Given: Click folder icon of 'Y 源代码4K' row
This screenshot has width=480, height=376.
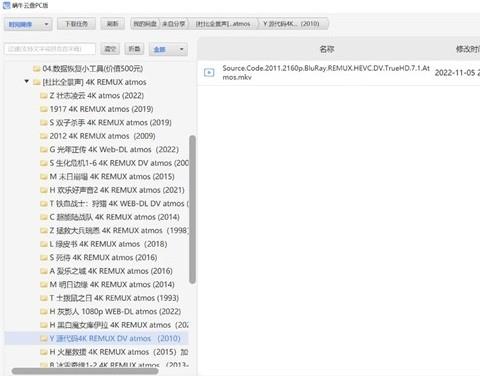Looking at the screenshot, I should (44, 338).
